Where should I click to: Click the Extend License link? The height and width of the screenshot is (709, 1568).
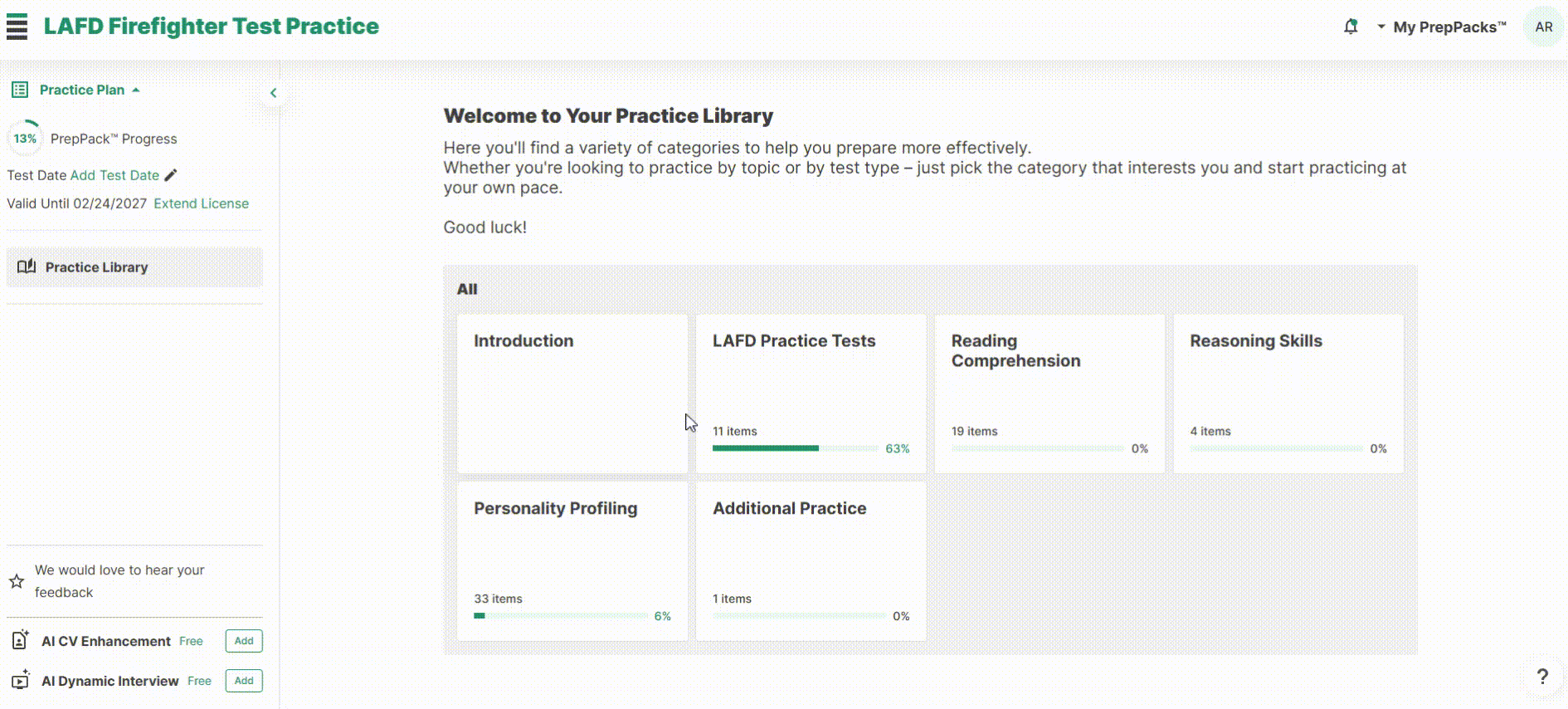click(x=201, y=203)
